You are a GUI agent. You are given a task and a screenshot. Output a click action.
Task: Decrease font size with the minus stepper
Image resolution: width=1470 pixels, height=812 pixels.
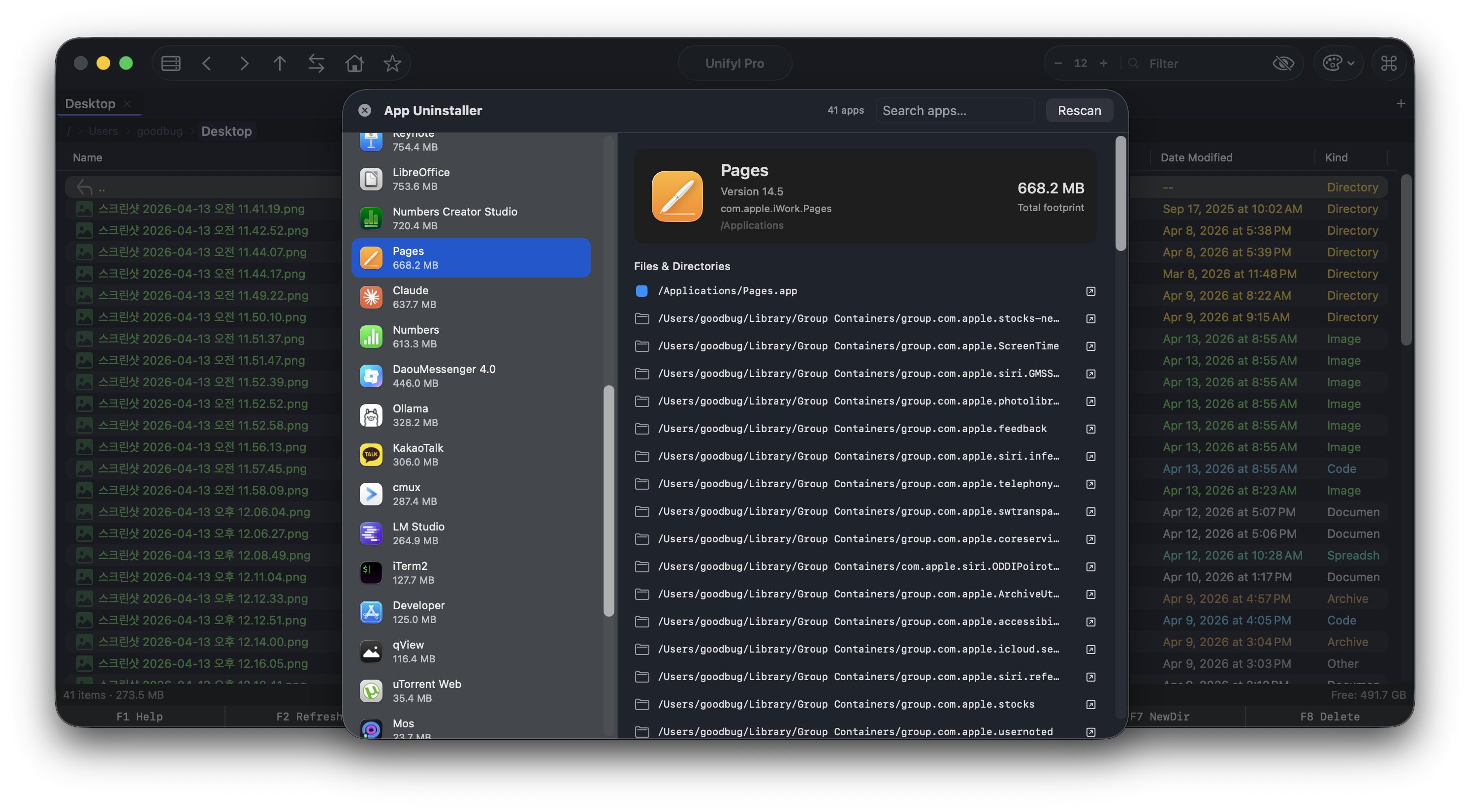(x=1058, y=63)
